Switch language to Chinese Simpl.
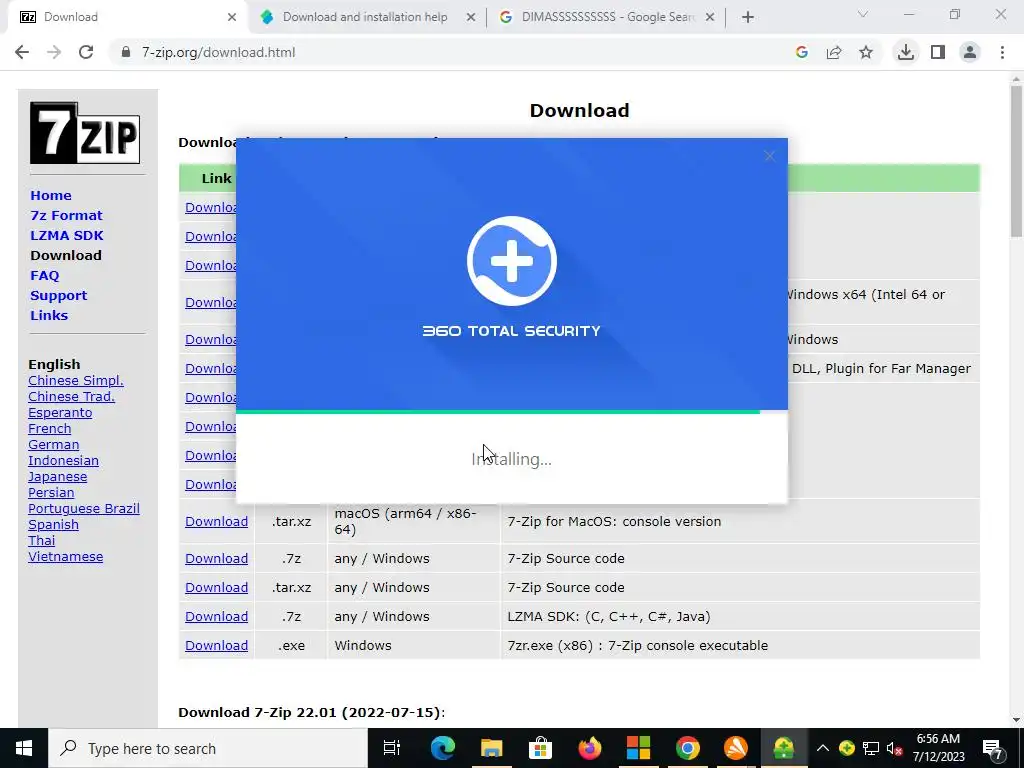1024x768 pixels. point(76,381)
